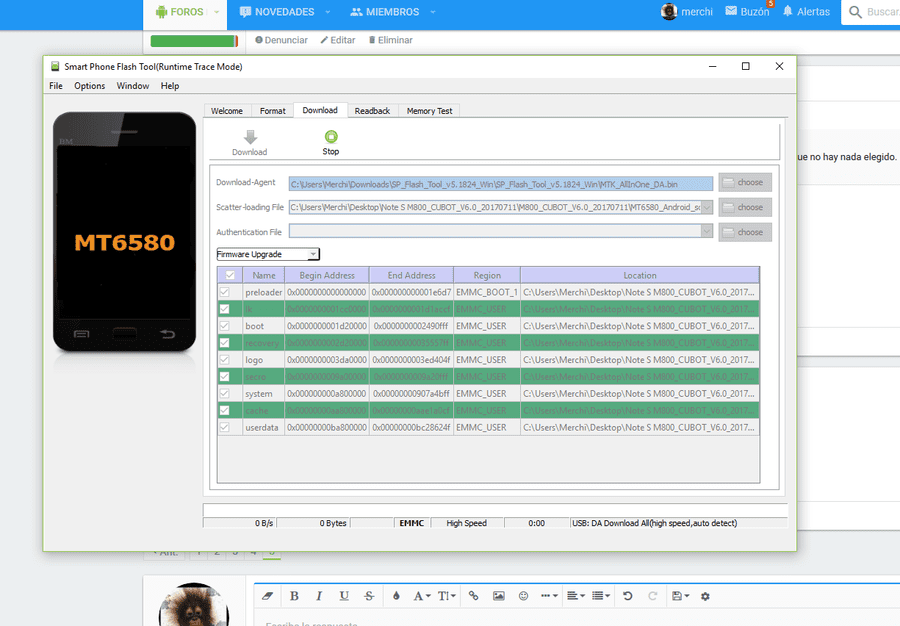The height and width of the screenshot is (626, 900).
Task: Toggle the preloader row checkbox
Action: (x=224, y=292)
